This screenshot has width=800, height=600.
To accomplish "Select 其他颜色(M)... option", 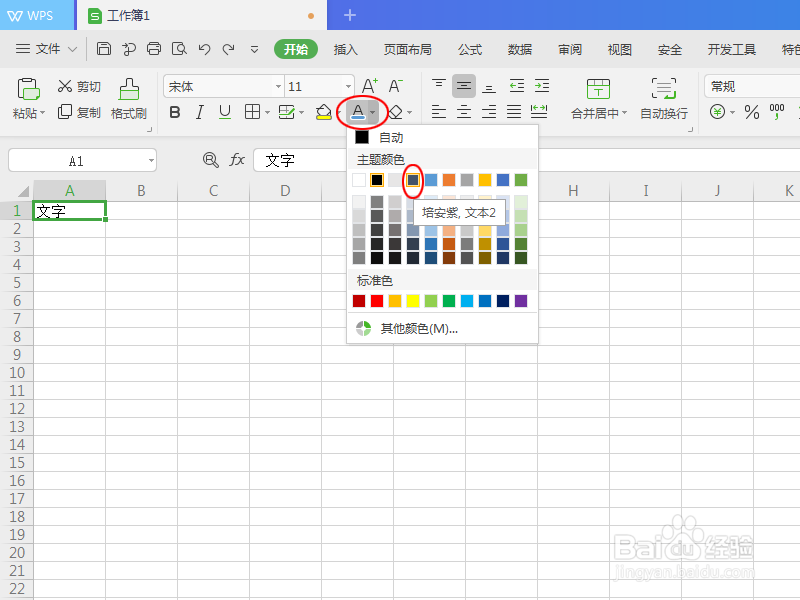I will pyautogui.click(x=442, y=329).
